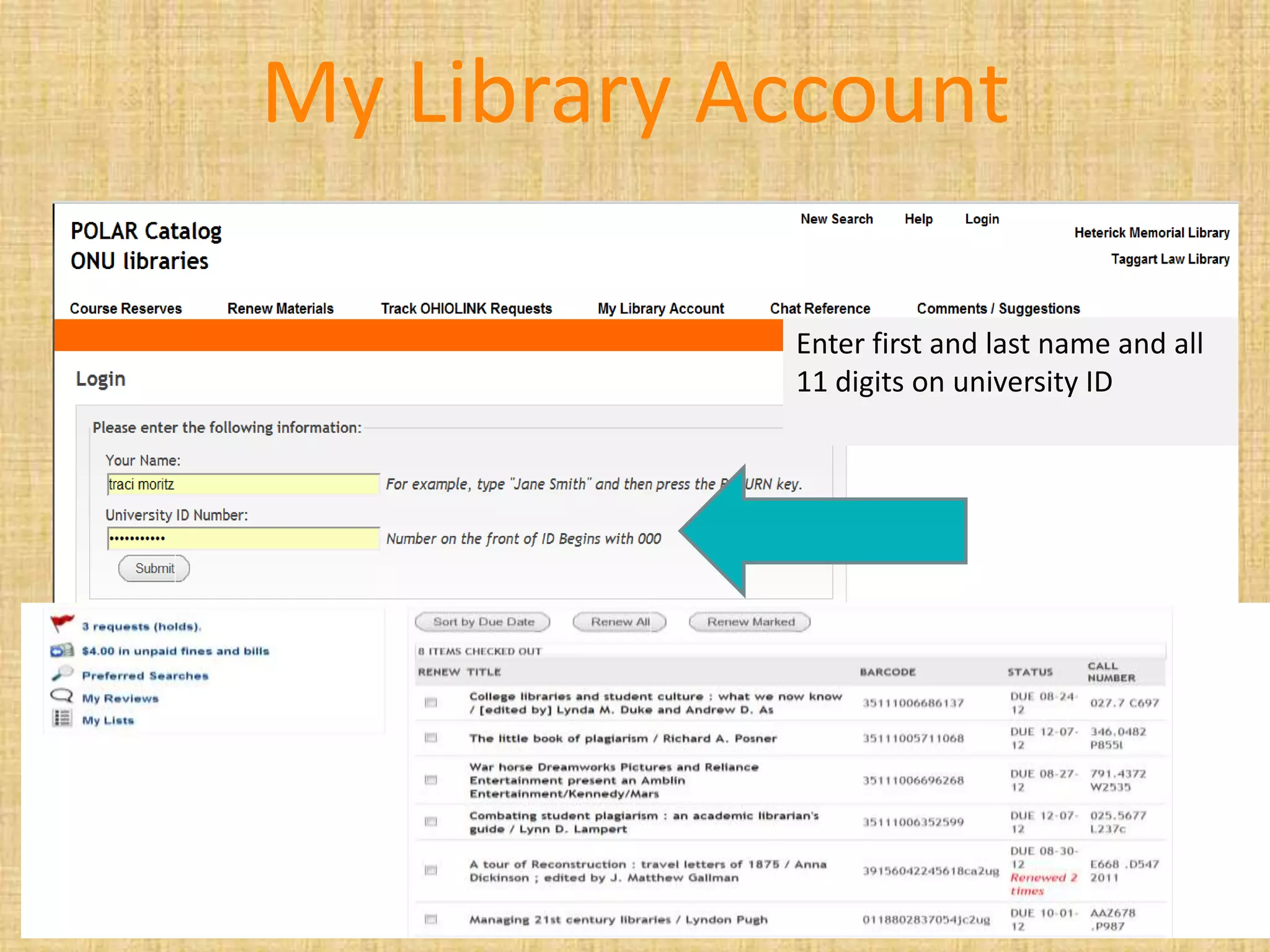
Task: Click the Submit button
Action: click(154, 568)
